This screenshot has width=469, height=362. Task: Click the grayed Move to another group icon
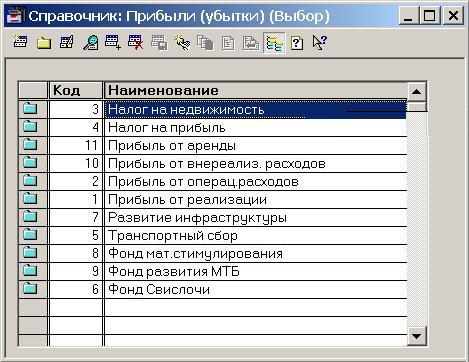pyautogui.click(x=159, y=42)
